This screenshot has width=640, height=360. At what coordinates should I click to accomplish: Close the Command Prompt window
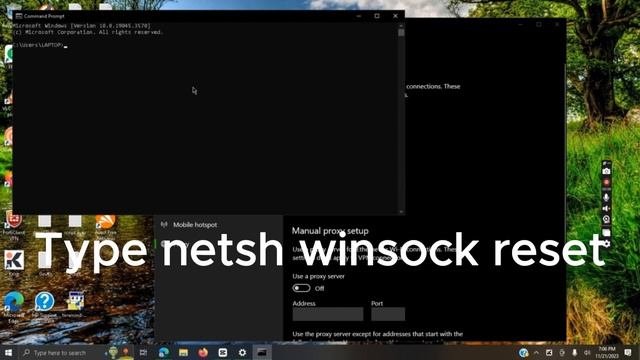395,16
